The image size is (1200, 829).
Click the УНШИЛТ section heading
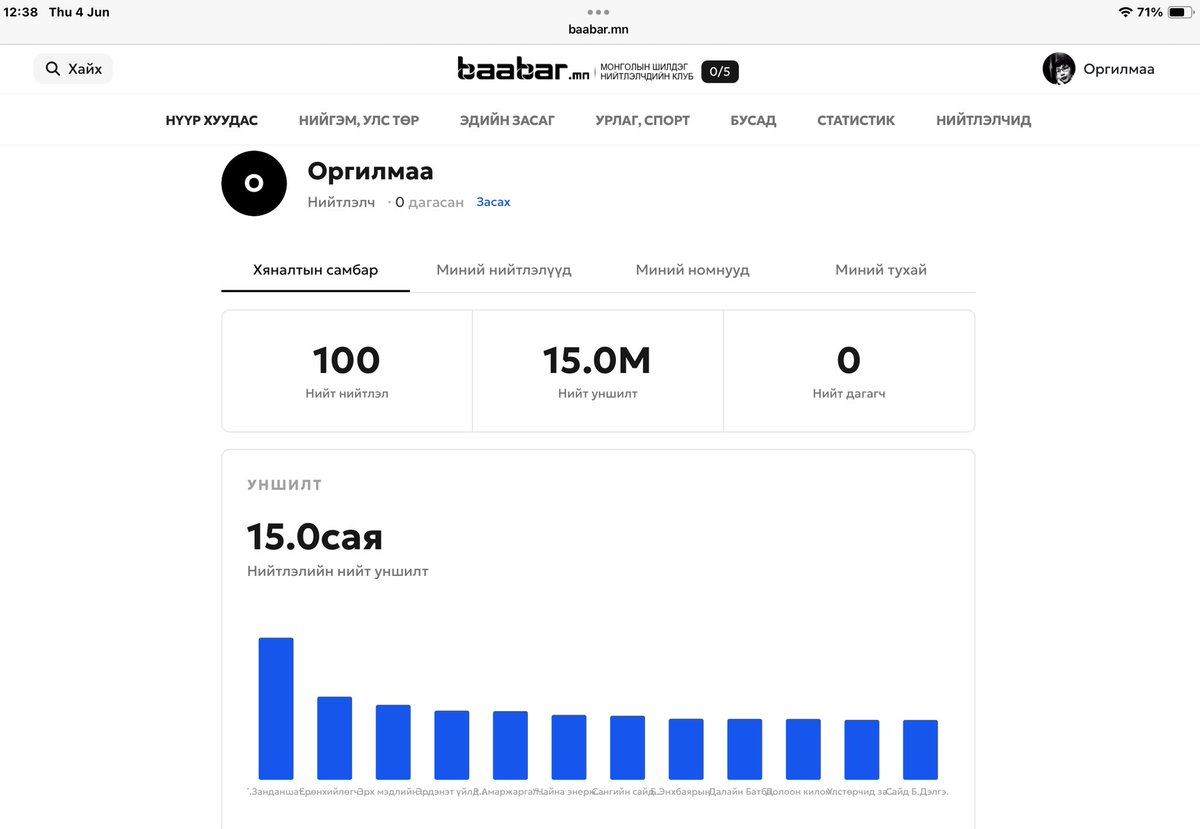285,485
